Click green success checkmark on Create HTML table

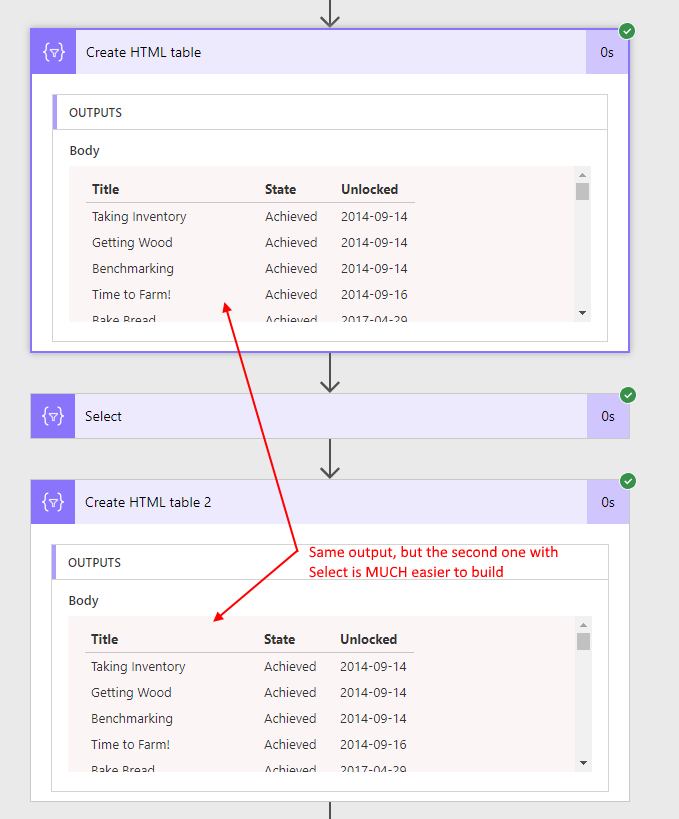tap(627, 31)
